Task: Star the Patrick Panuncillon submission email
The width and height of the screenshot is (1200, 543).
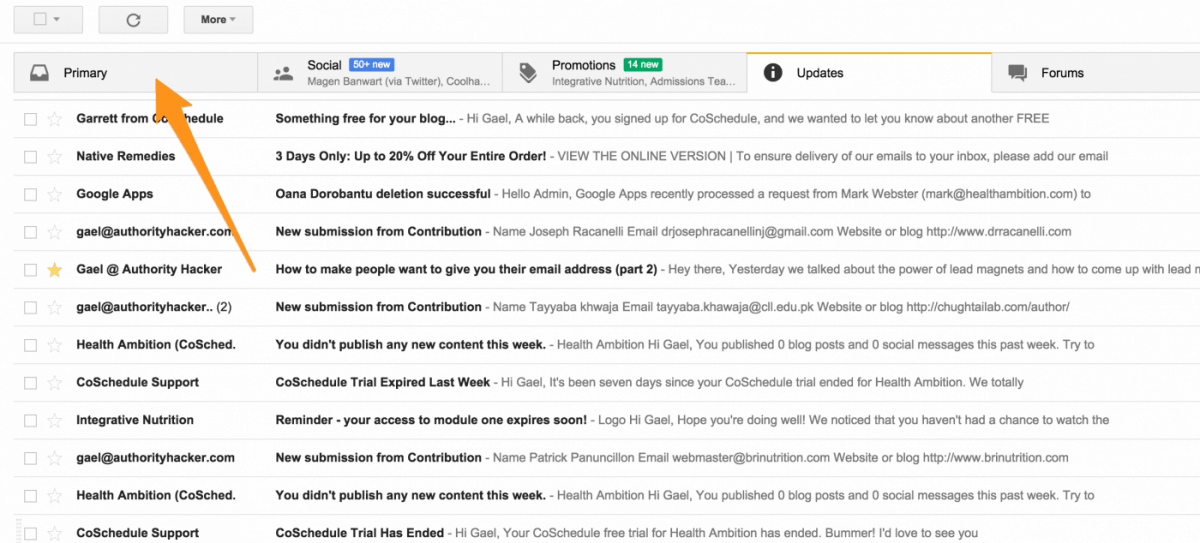Action: 55,458
